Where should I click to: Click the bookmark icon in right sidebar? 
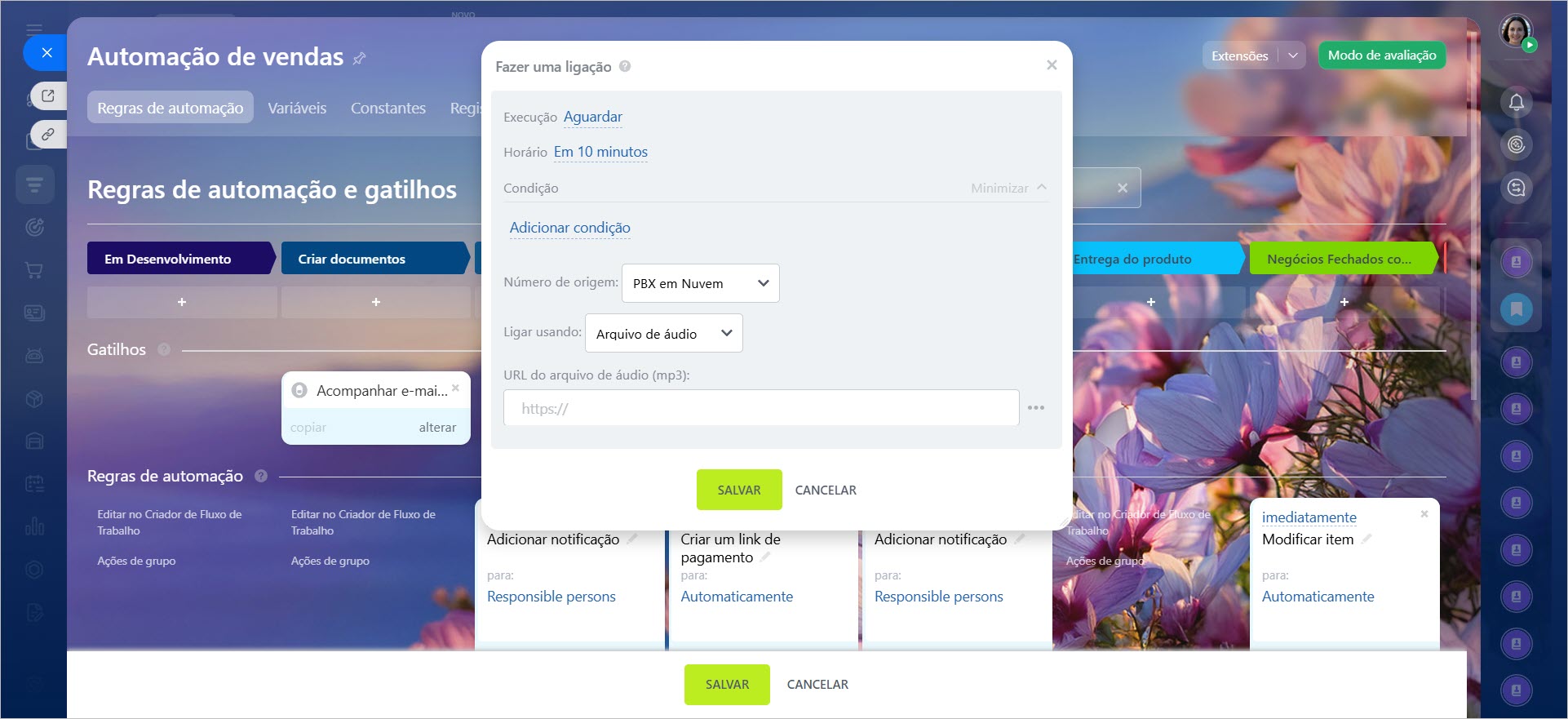tap(1516, 309)
